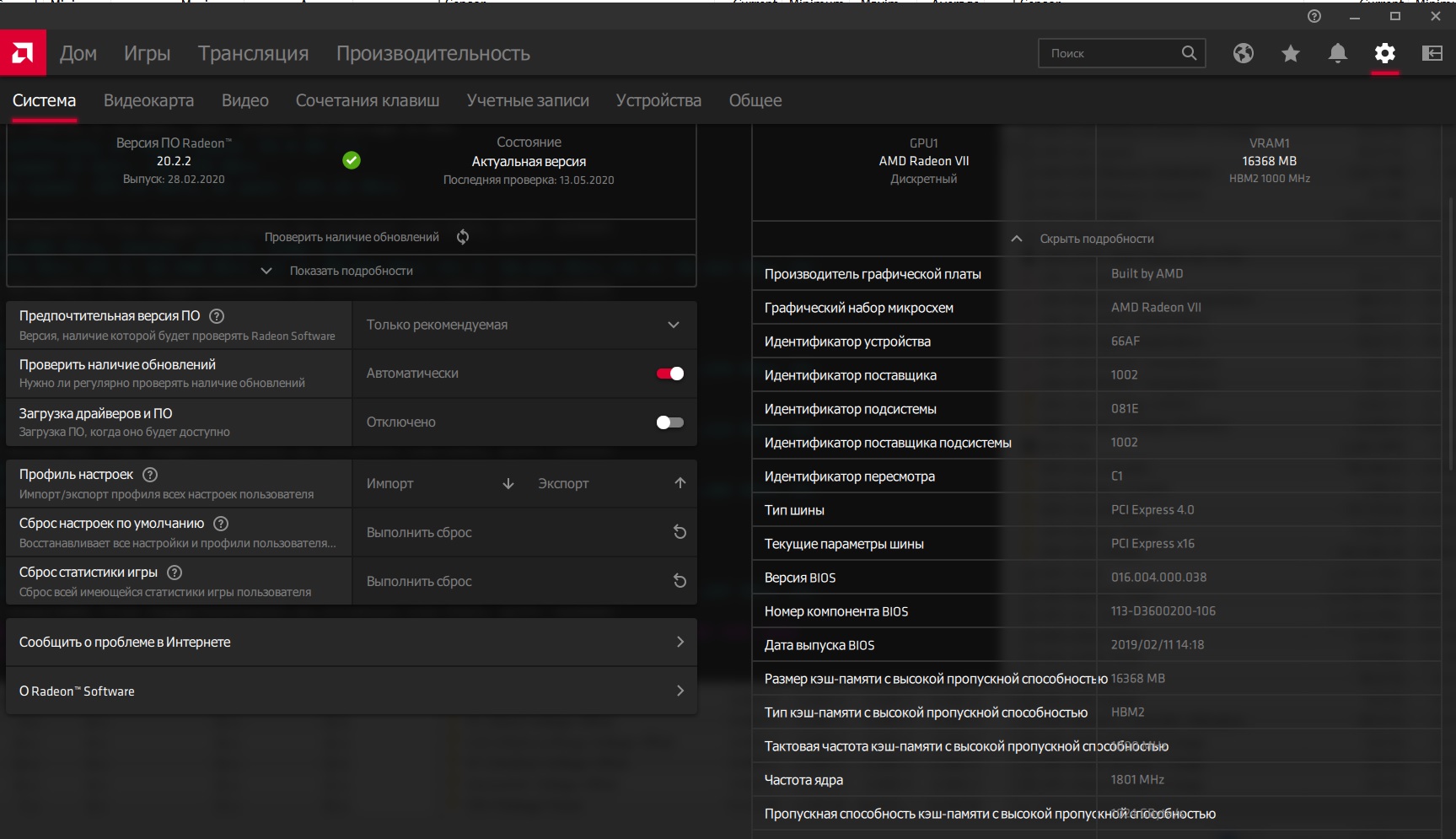Screen dimensions: 1456x839
Task: Click the Актуальная версия status text
Action: [x=529, y=162]
